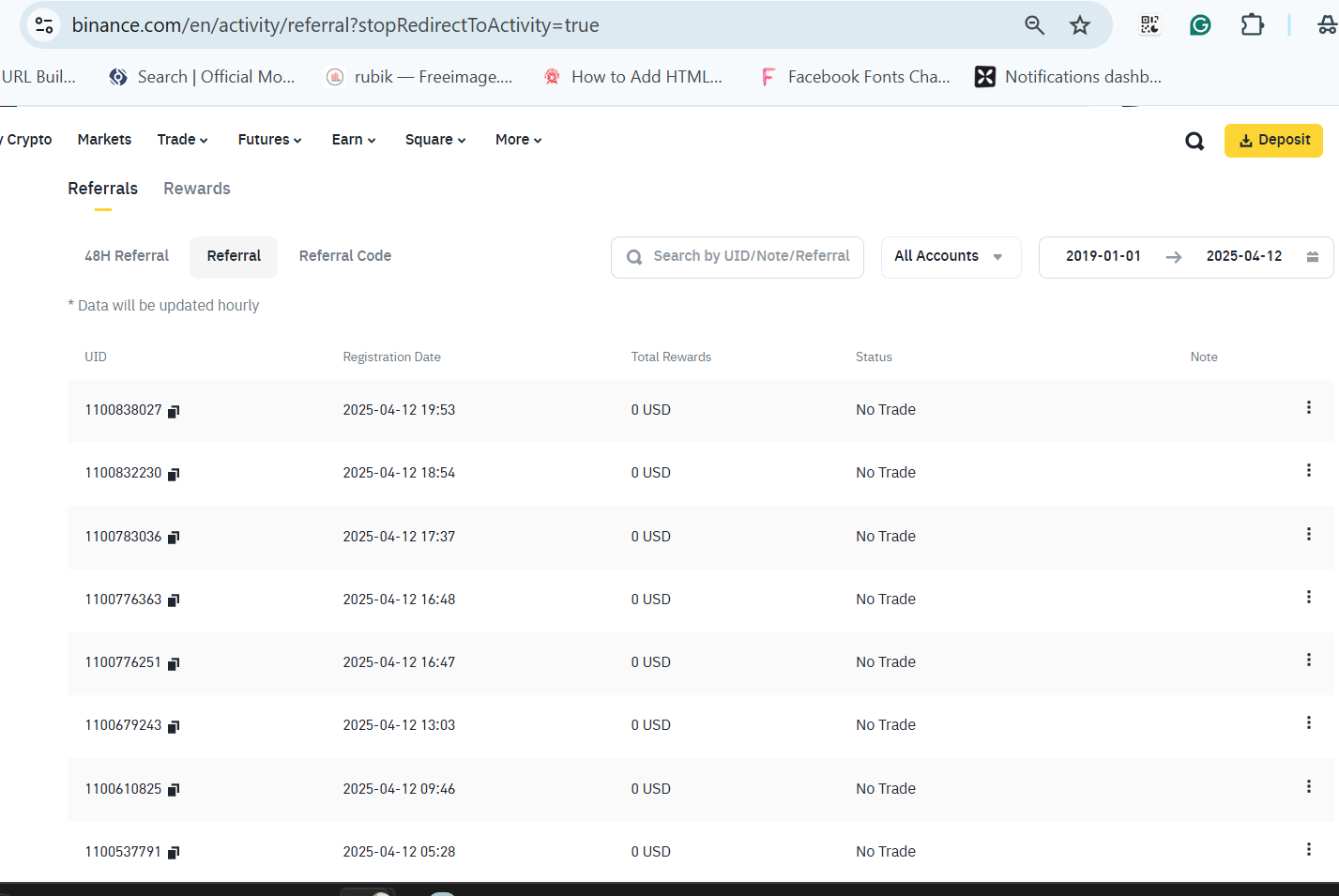Viewport: 1339px width, 896px height.
Task: View site information icon in address bar
Action: (x=44, y=25)
